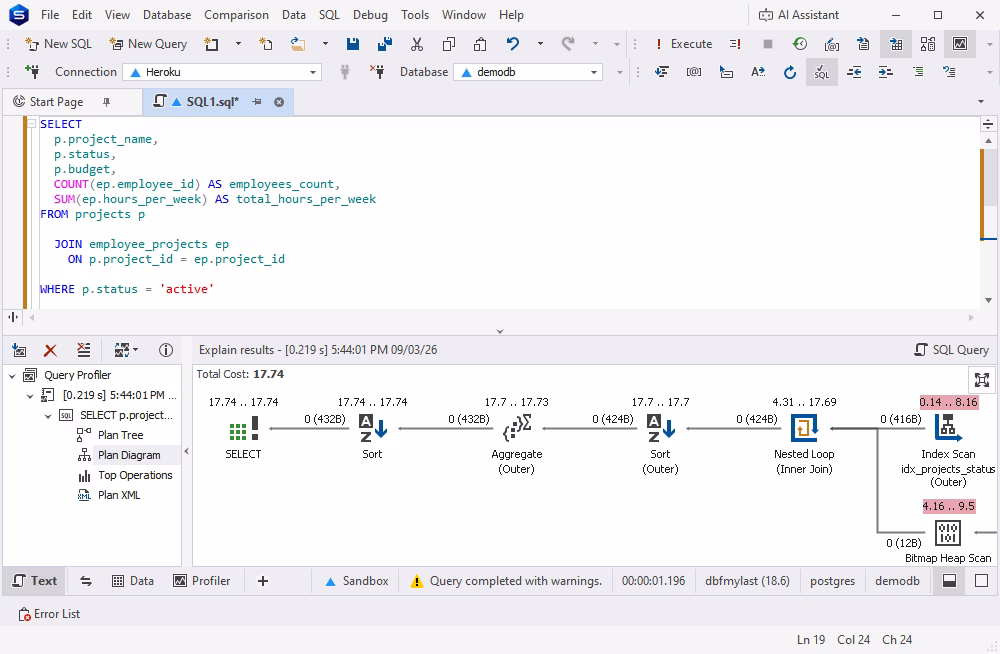Open the dropdown arrow next to Undo
The image size is (1000, 654).
(x=540, y=44)
